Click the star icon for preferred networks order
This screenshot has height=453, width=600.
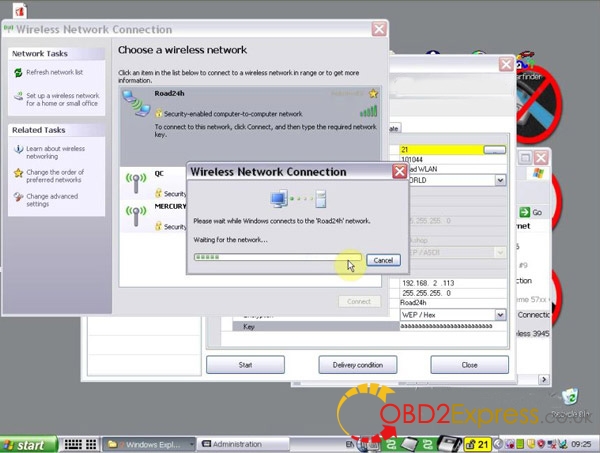[17, 173]
